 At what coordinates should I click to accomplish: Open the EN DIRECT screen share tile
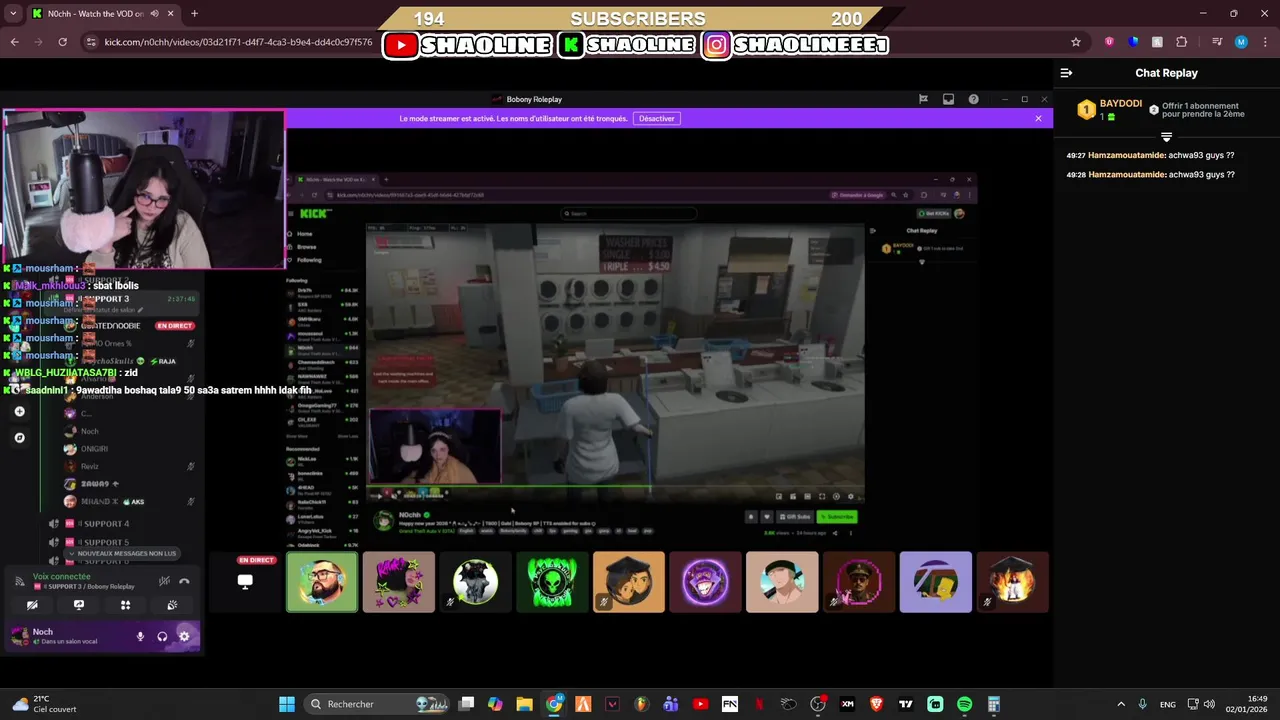[x=245, y=581]
